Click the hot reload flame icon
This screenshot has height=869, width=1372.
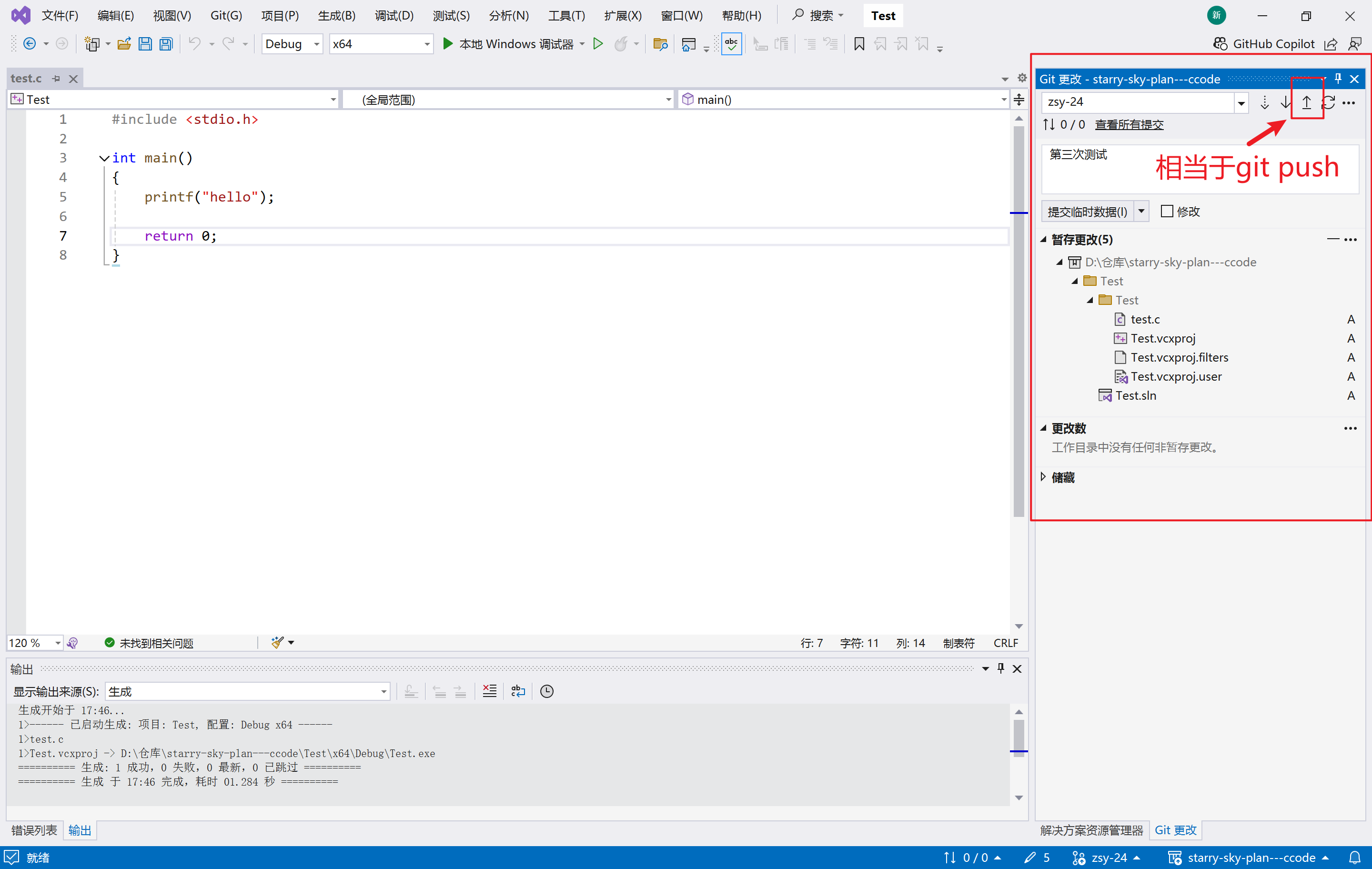(621, 44)
